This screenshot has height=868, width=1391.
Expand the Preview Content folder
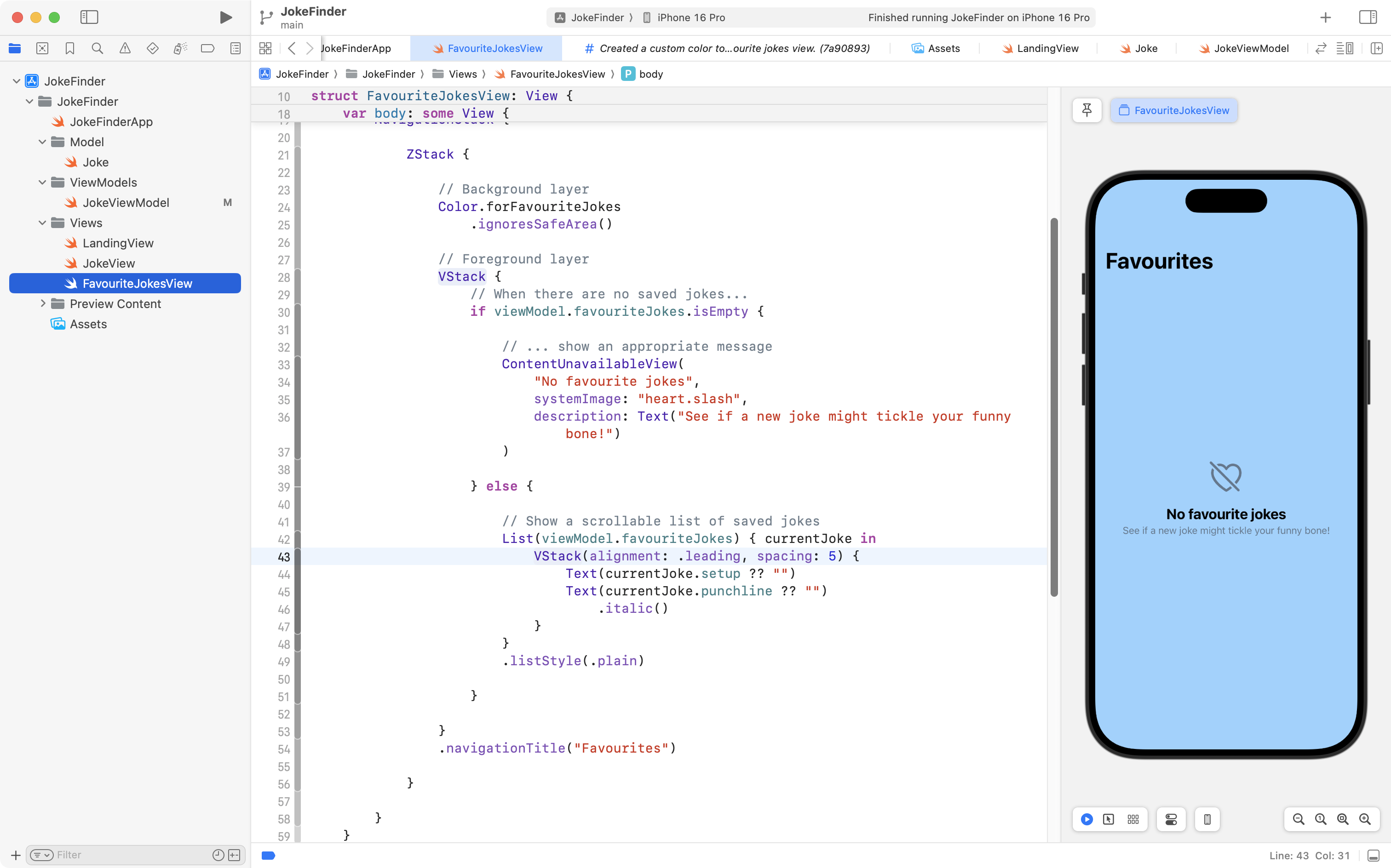click(x=42, y=304)
